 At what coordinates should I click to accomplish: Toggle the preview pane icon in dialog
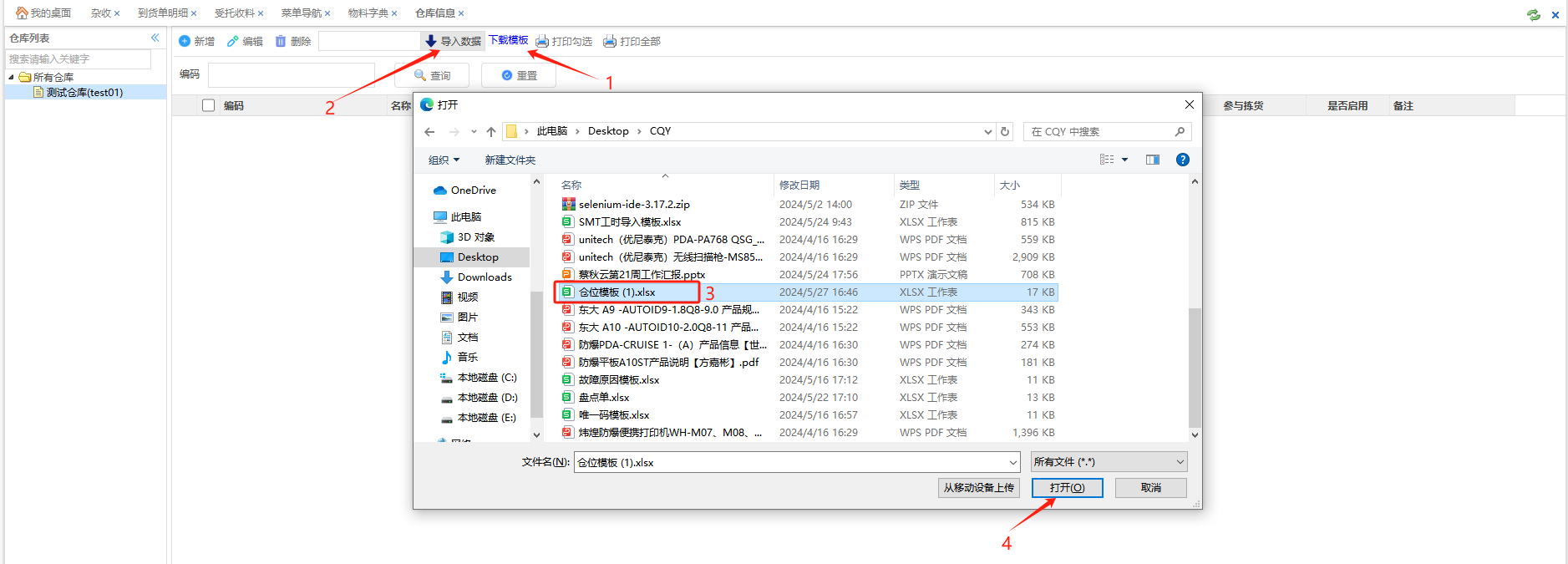(1152, 160)
